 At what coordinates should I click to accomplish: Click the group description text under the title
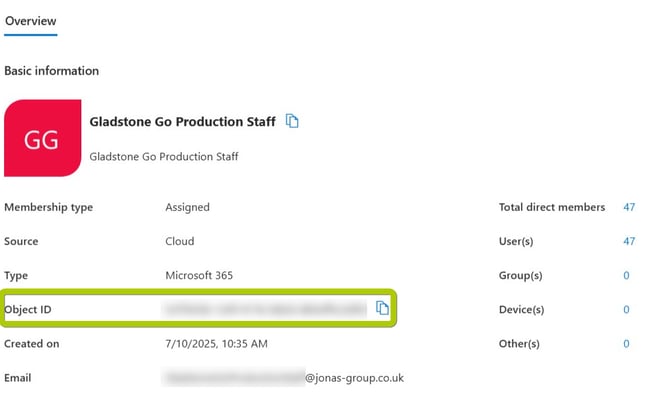click(x=164, y=157)
